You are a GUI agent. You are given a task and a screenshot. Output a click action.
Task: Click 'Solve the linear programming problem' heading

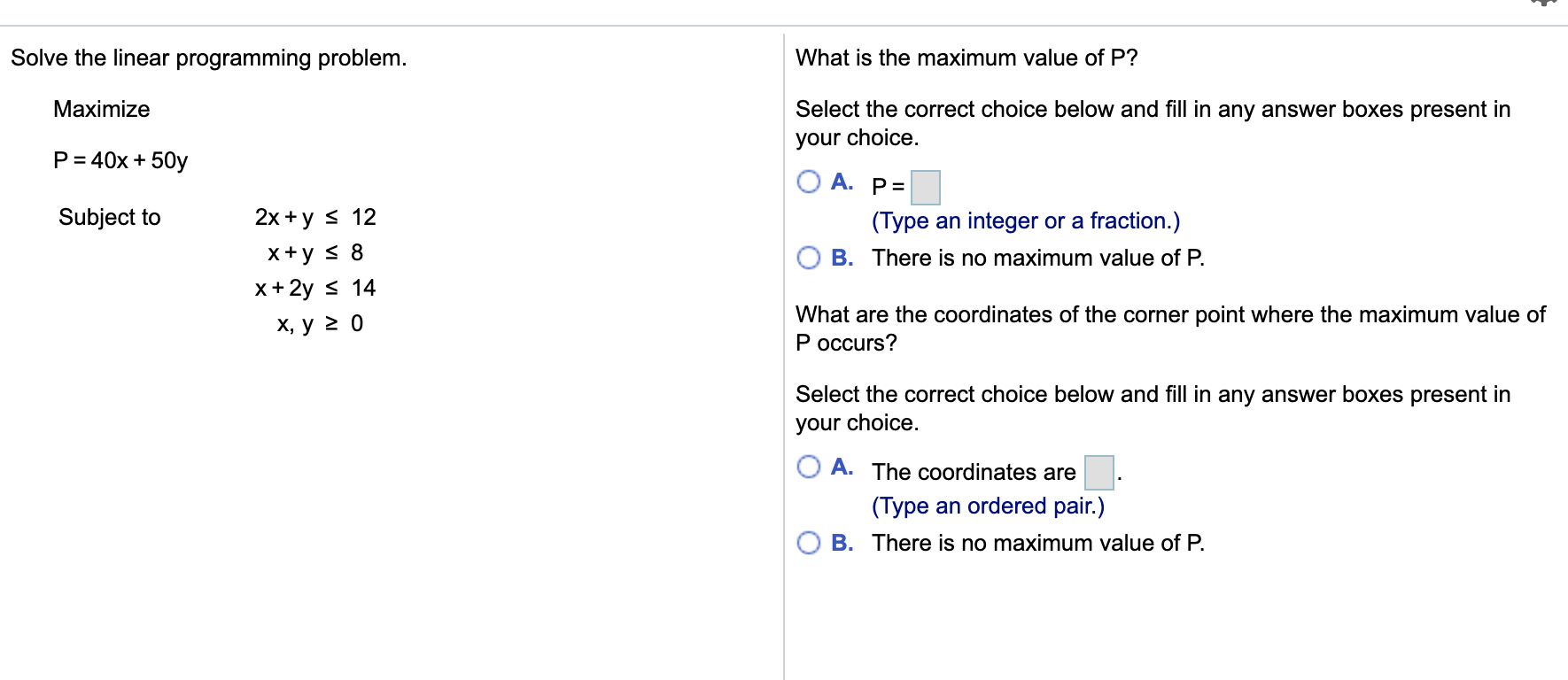point(208,58)
